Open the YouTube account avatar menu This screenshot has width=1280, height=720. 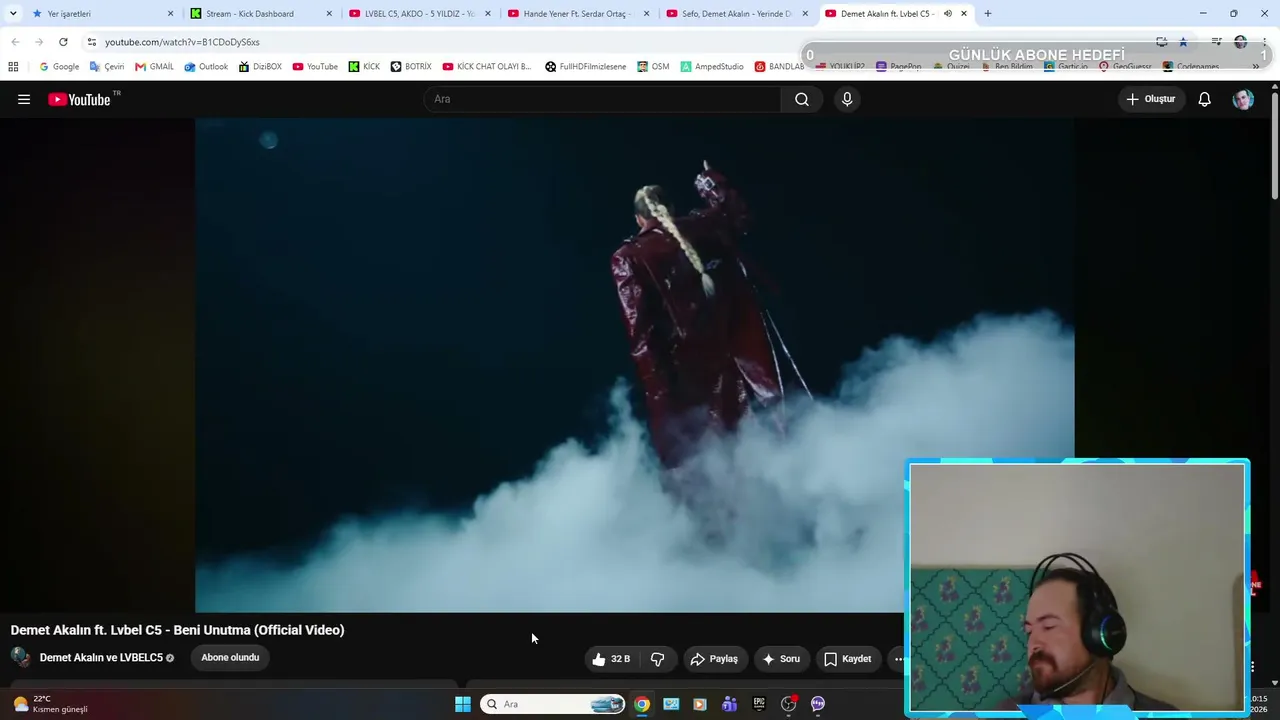click(1243, 99)
